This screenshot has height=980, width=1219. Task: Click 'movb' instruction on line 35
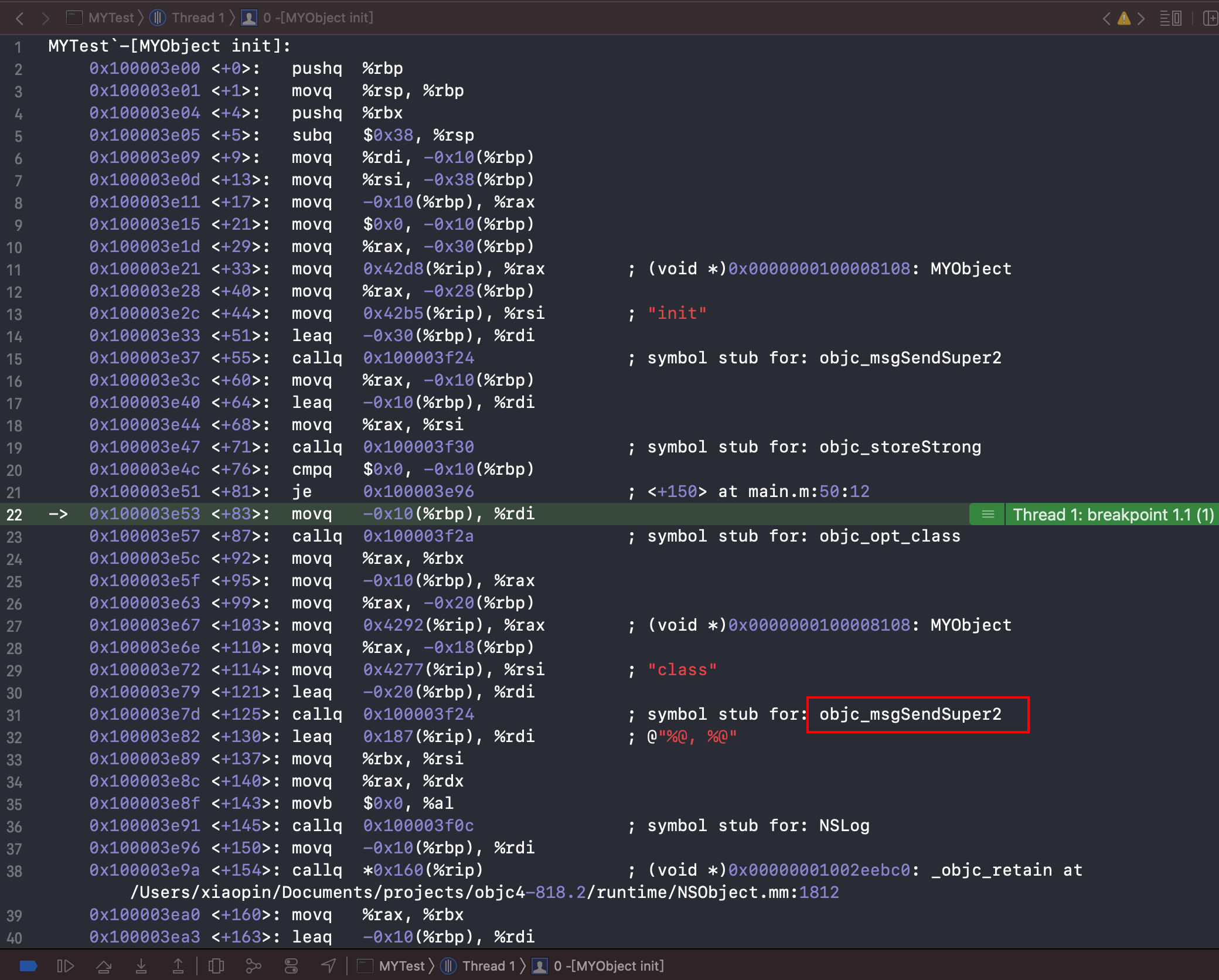pyautogui.click(x=312, y=803)
